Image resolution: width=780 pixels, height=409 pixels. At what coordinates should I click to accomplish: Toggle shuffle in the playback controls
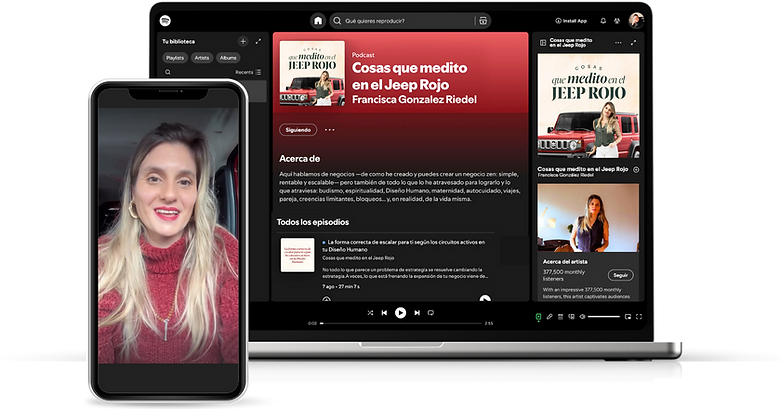pos(370,312)
